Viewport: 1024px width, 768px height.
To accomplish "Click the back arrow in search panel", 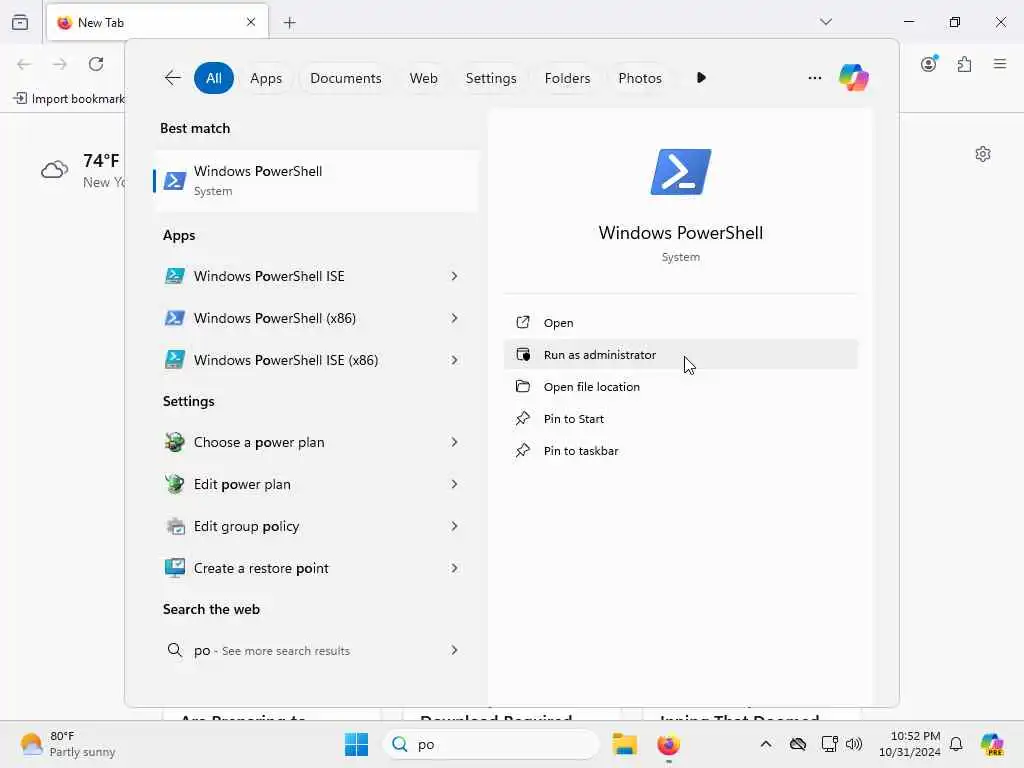I will click(x=172, y=78).
